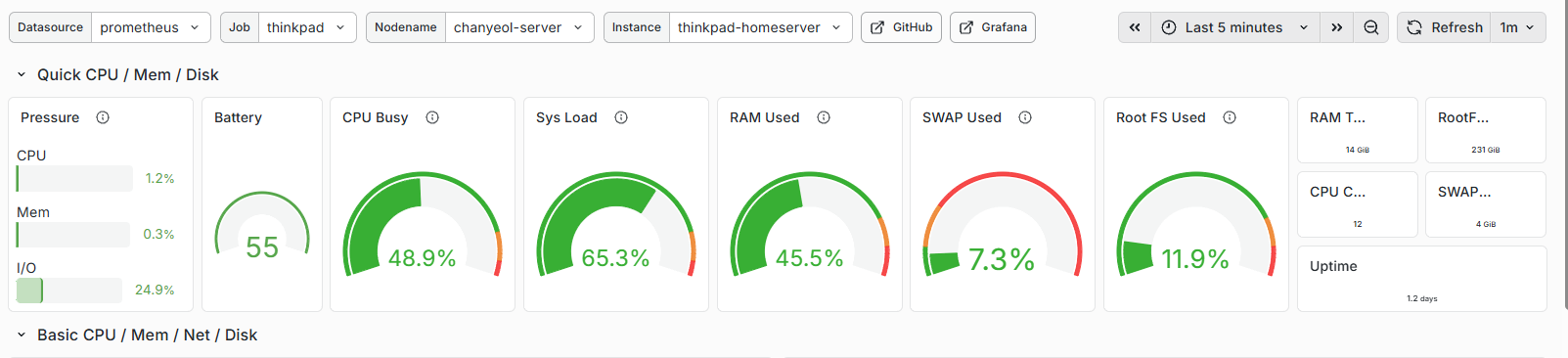1568x358 pixels.
Task: Click the 11.9% Root FS Used value
Action: tap(1195, 259)
